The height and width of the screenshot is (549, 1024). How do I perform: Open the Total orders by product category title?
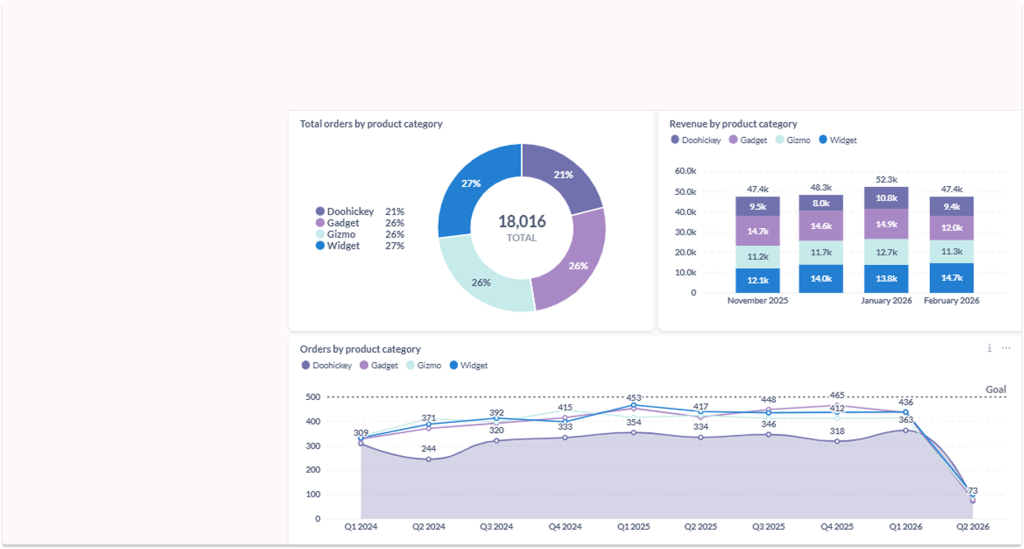(x=371, y=123)
